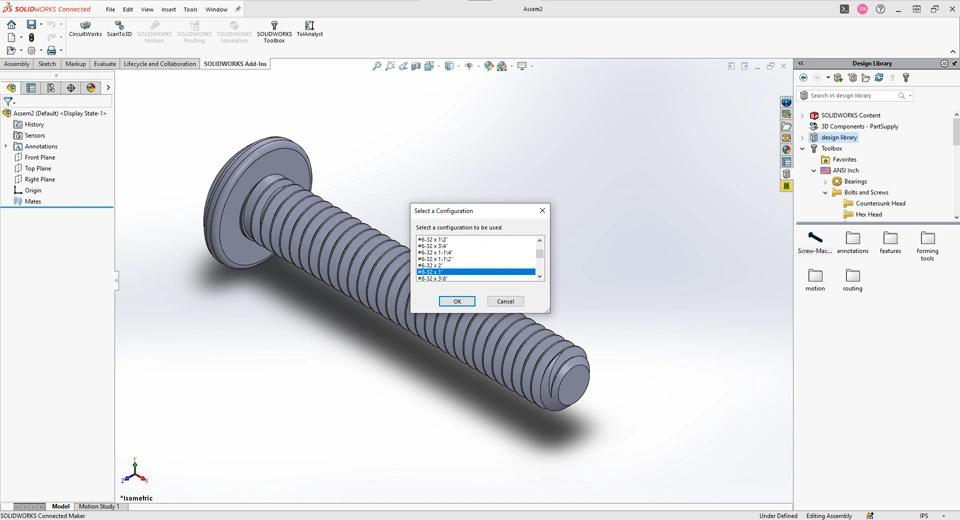Pin the menu bar using pushpin icon
The width and height of the screenshot is (960, 520).
point(238,9)
